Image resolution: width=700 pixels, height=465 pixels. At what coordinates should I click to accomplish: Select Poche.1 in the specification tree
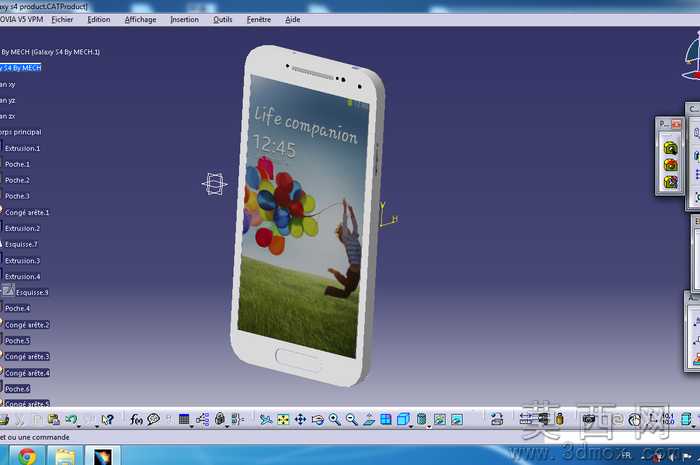tap(17, 164)
